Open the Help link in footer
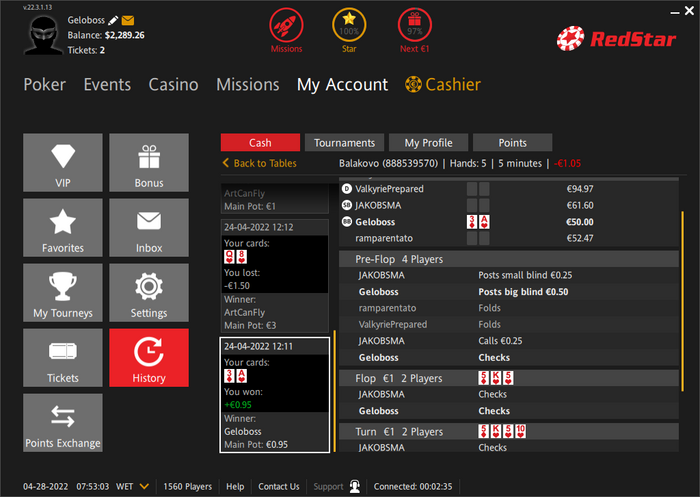The width and height of the screenshot is (700, 497). tap(235, 486)
